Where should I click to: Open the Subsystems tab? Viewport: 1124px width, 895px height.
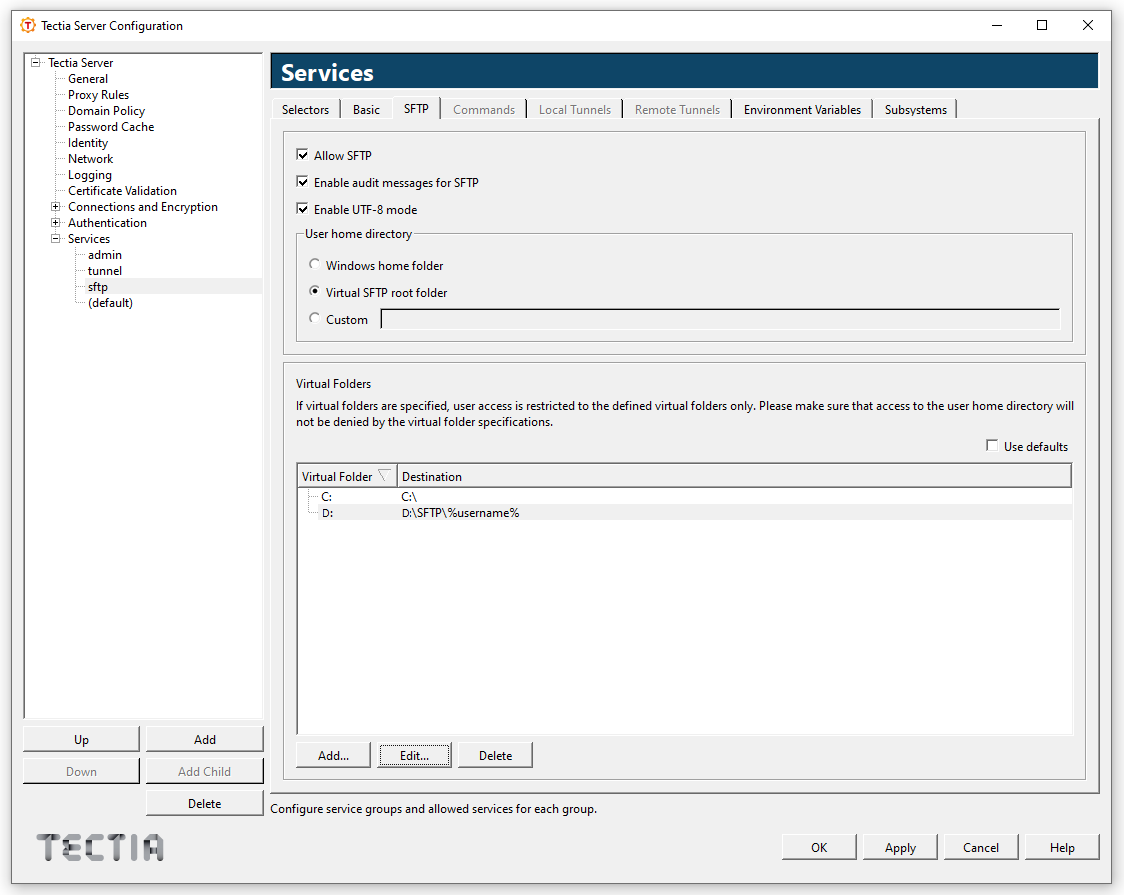[915, 110]
